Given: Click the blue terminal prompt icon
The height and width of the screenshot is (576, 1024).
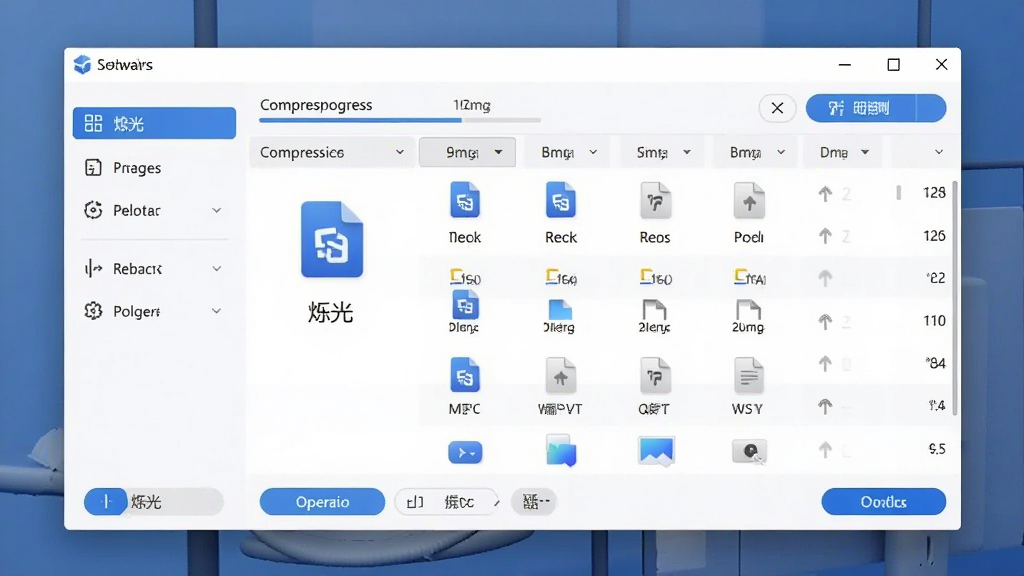Looking at the screenshot, I should pyautogui.click(x=465, y=452).
